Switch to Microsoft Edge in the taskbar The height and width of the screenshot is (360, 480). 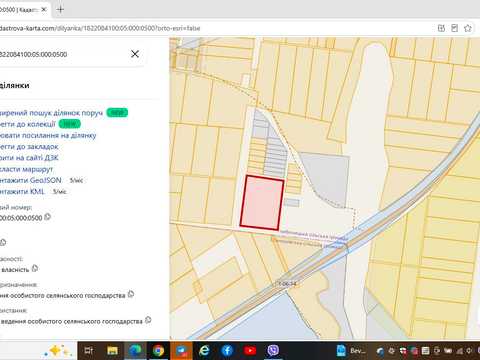click(135, 350)
